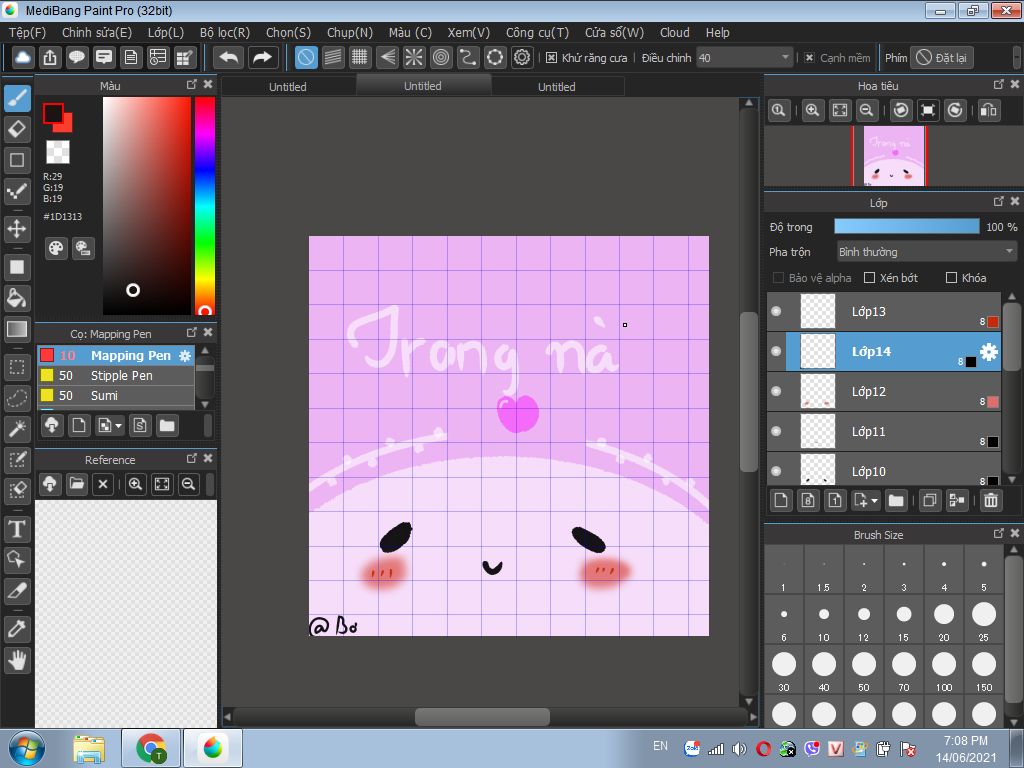Delete the layer with trash icon
The height and width of the screenshot is (768, 1024).
point(991,500)
